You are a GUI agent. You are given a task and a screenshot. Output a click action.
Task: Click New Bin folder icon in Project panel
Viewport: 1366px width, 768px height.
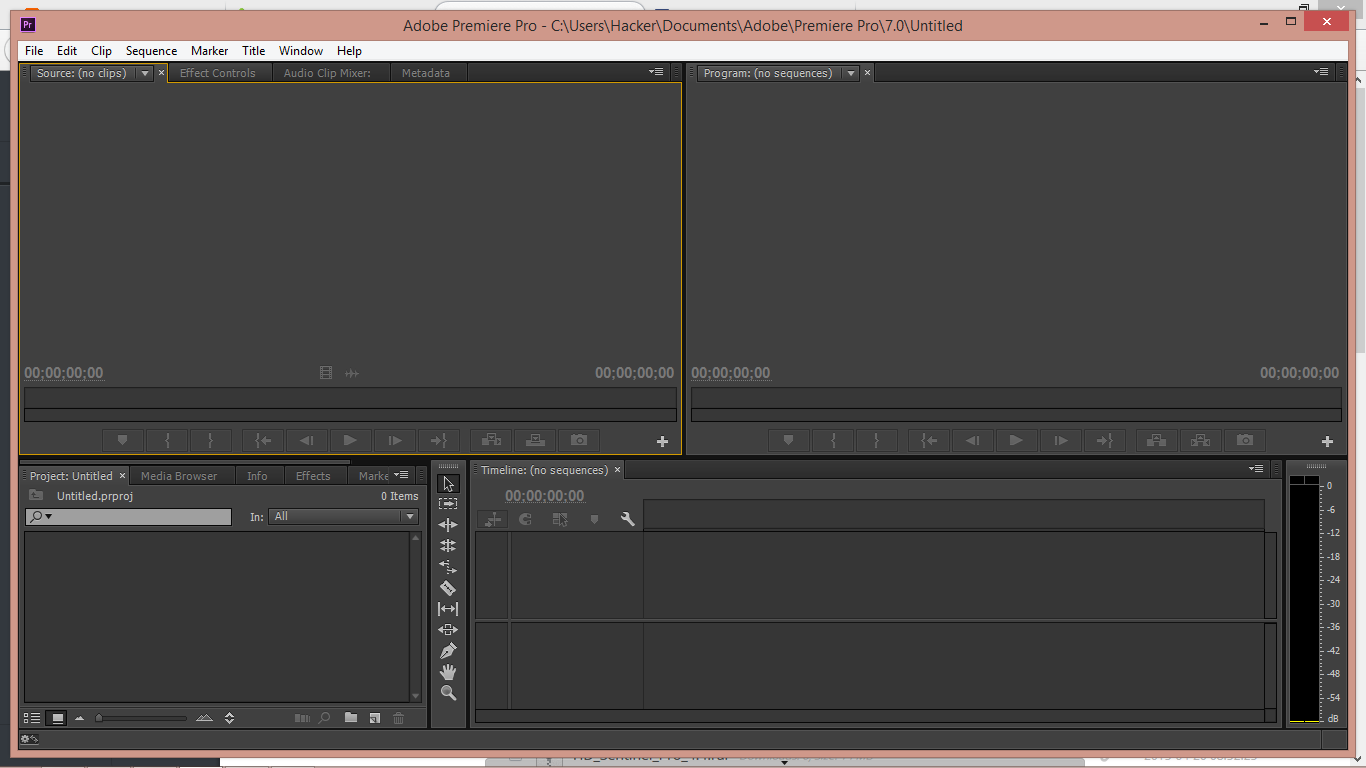coord(351,718)
